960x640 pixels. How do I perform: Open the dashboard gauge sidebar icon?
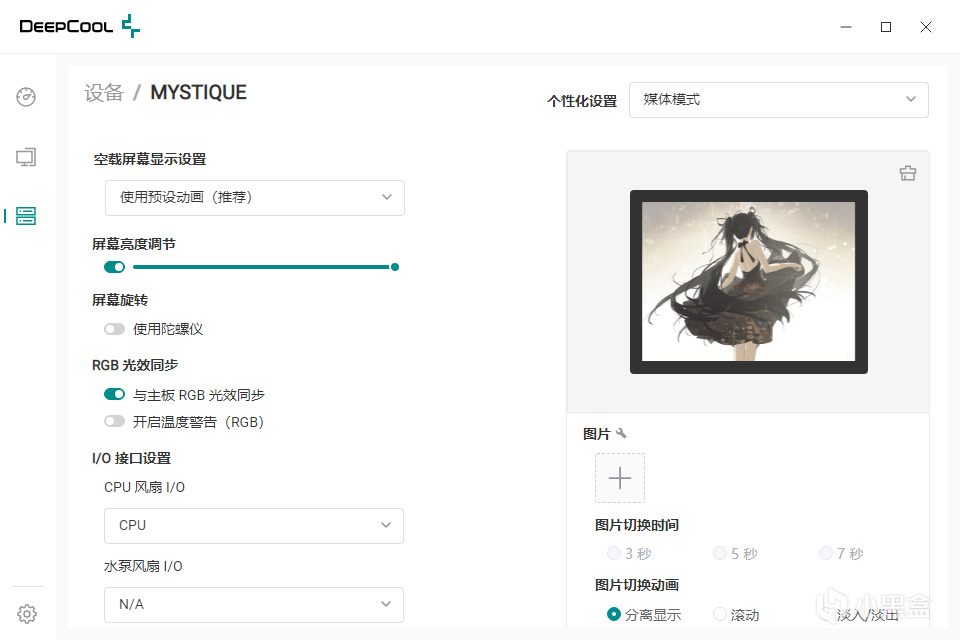click(26, 97)
